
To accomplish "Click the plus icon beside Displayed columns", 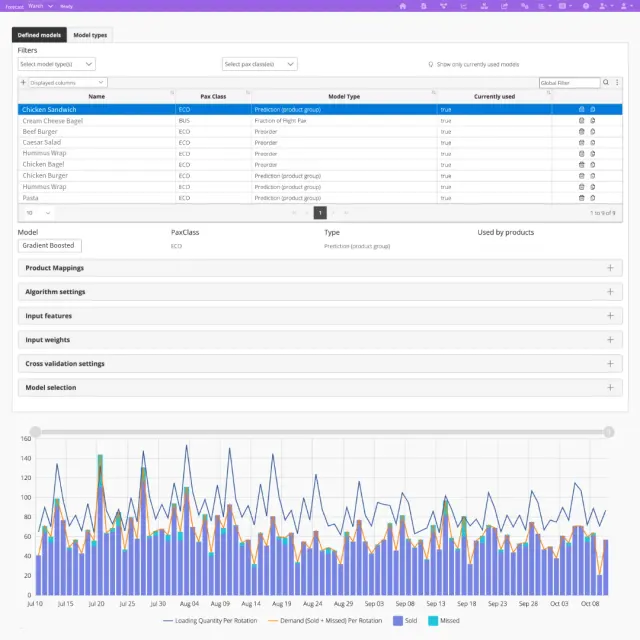I will point(23,82).
